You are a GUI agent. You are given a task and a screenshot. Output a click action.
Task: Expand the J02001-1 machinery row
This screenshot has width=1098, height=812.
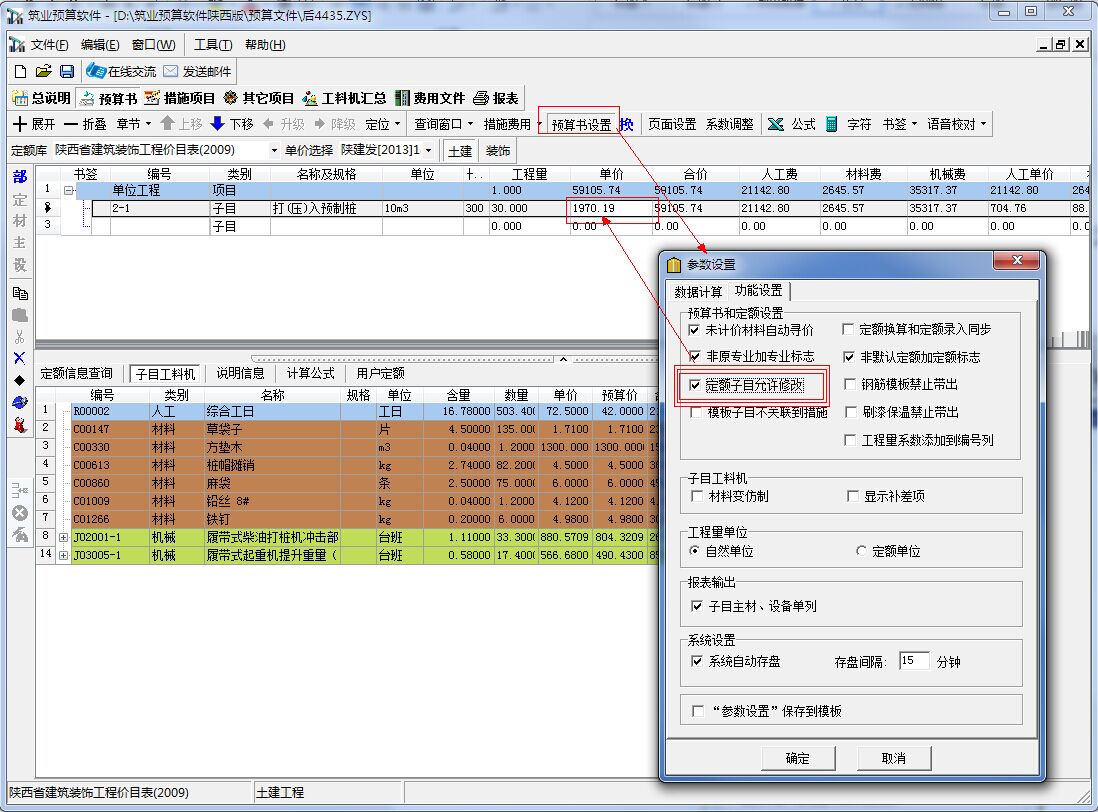click(x=63, y=537)
